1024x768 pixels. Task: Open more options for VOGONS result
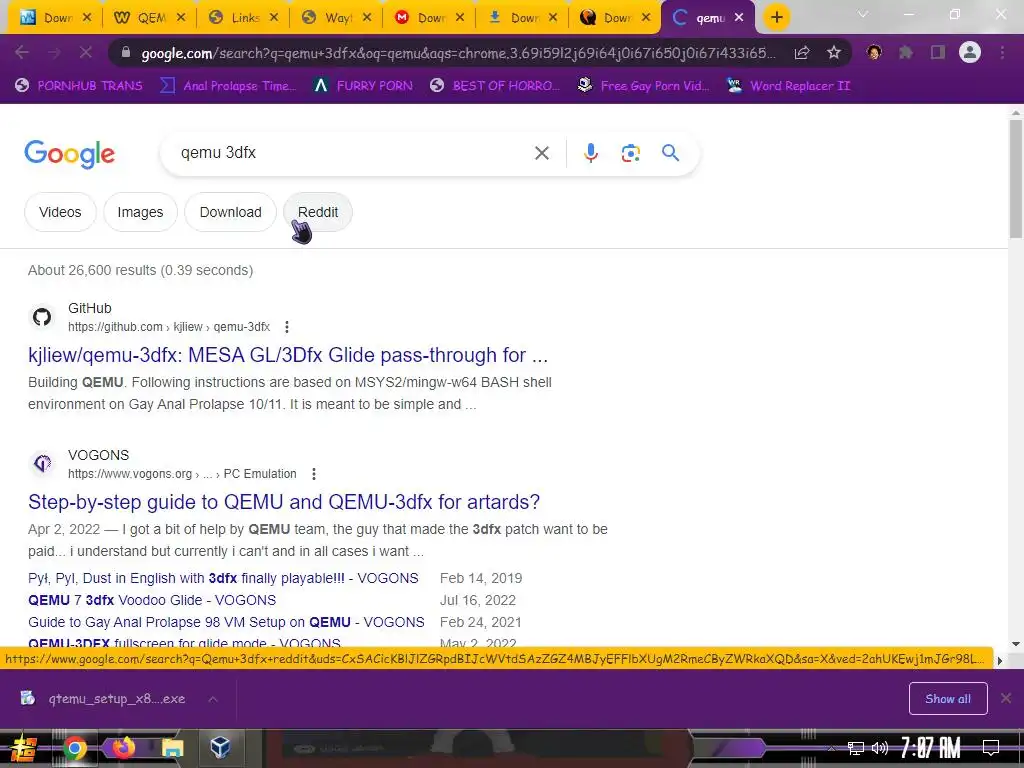[313, 473]
